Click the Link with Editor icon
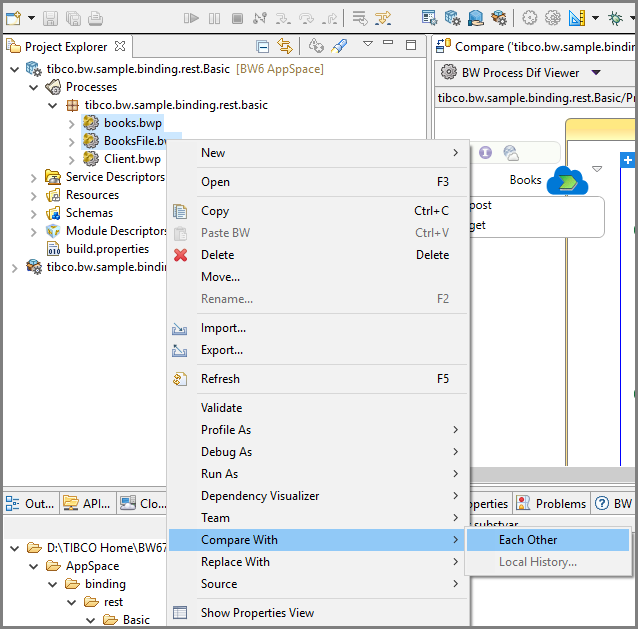This screenshot has height=629, width=638. point(285,46)
